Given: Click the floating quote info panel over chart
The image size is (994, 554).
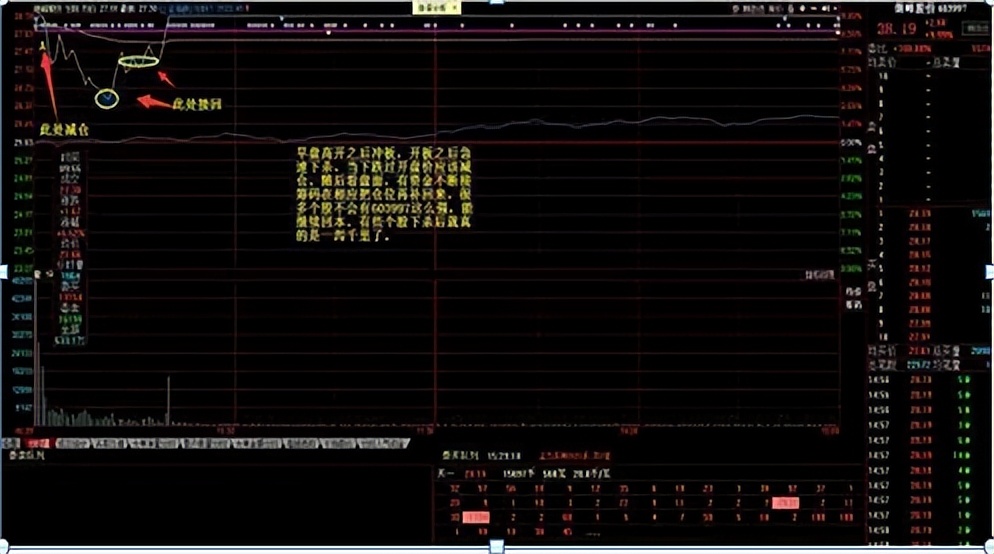Looking at the screenshot, I should [x=70, y=248].
